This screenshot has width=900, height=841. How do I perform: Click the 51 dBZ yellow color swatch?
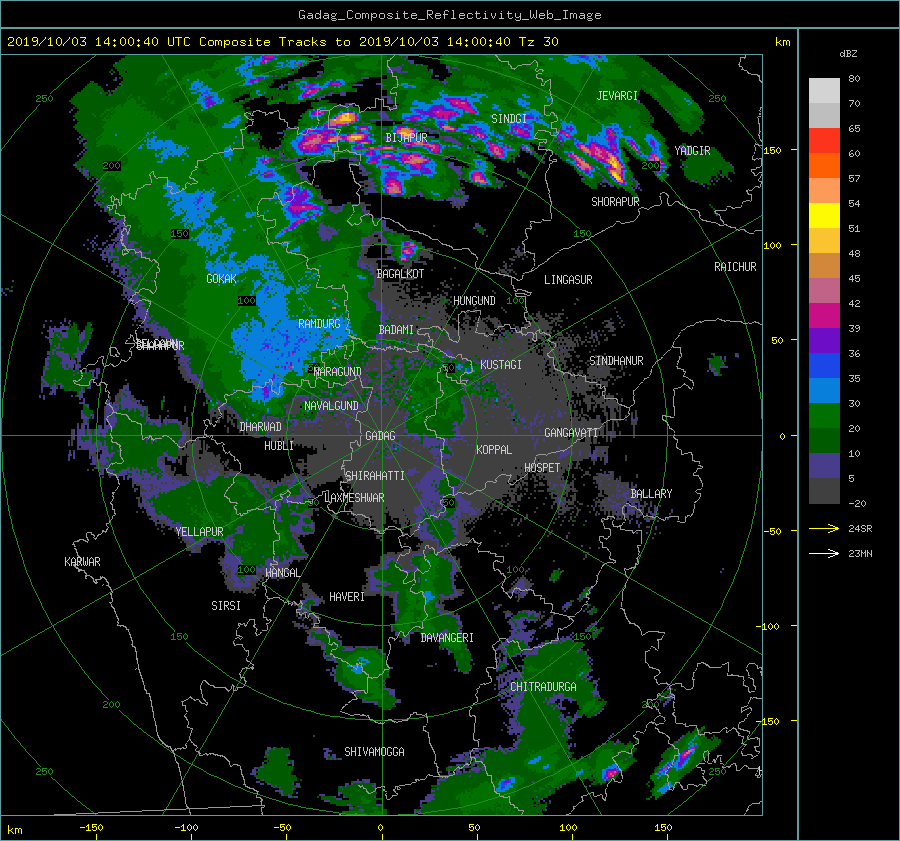824,216
